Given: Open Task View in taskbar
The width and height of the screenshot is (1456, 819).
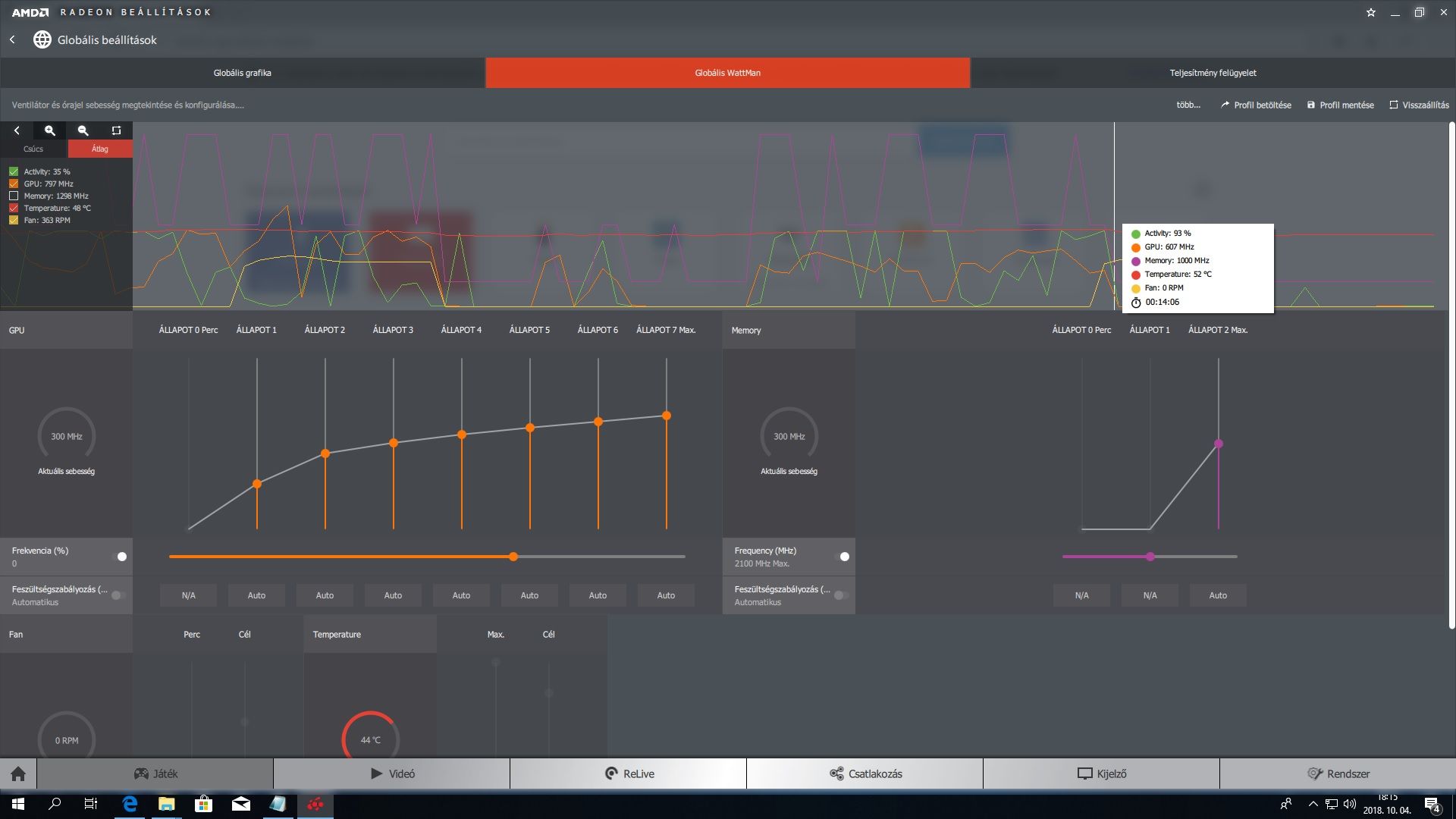Looking at the screenshot, I should click(91, 804).
